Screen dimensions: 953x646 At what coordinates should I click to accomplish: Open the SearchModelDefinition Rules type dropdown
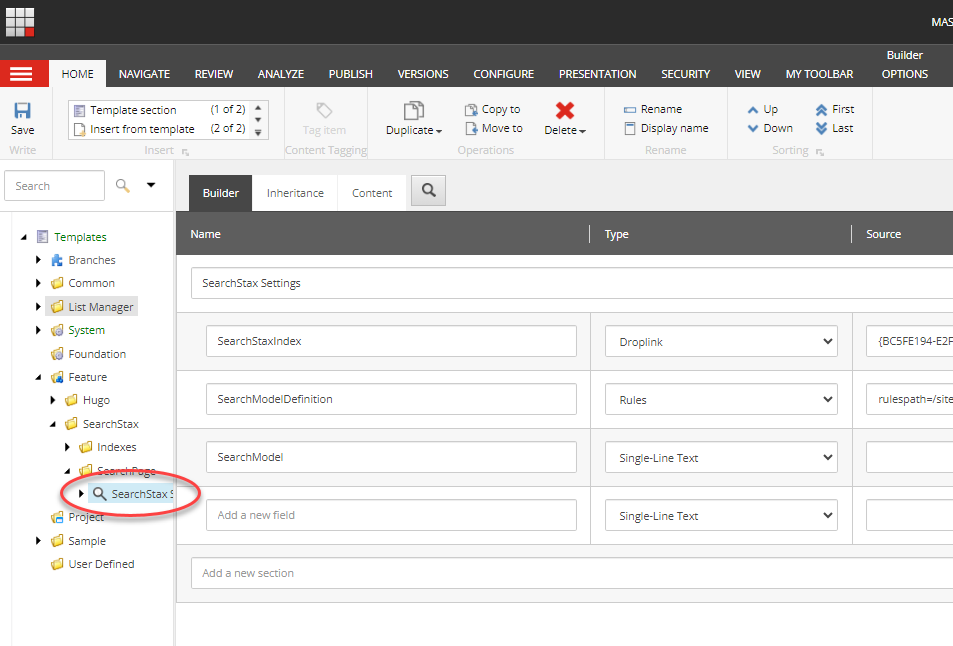[x=721, y=399]
